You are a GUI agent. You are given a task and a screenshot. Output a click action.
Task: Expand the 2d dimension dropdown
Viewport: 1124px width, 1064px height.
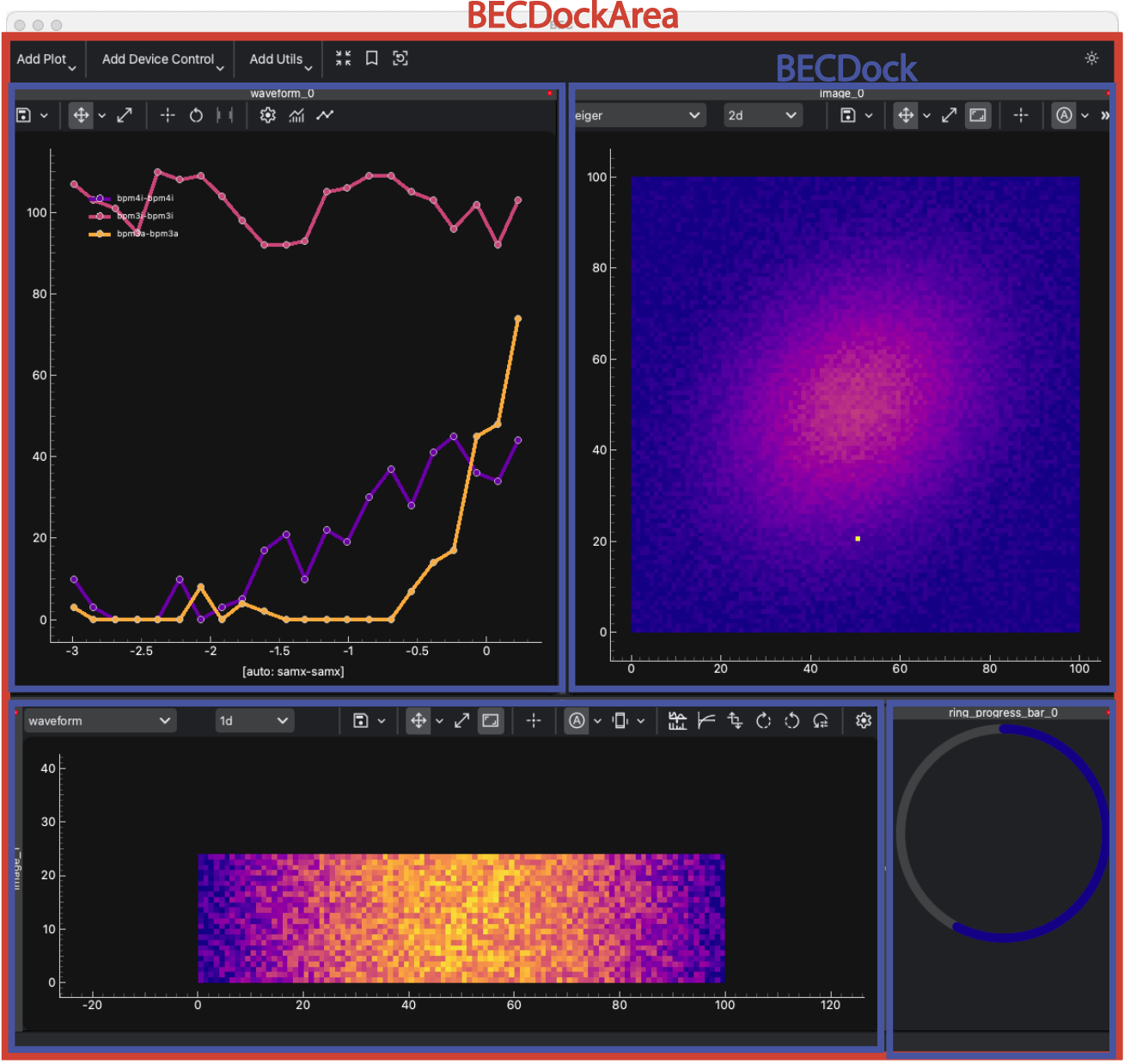762,115
